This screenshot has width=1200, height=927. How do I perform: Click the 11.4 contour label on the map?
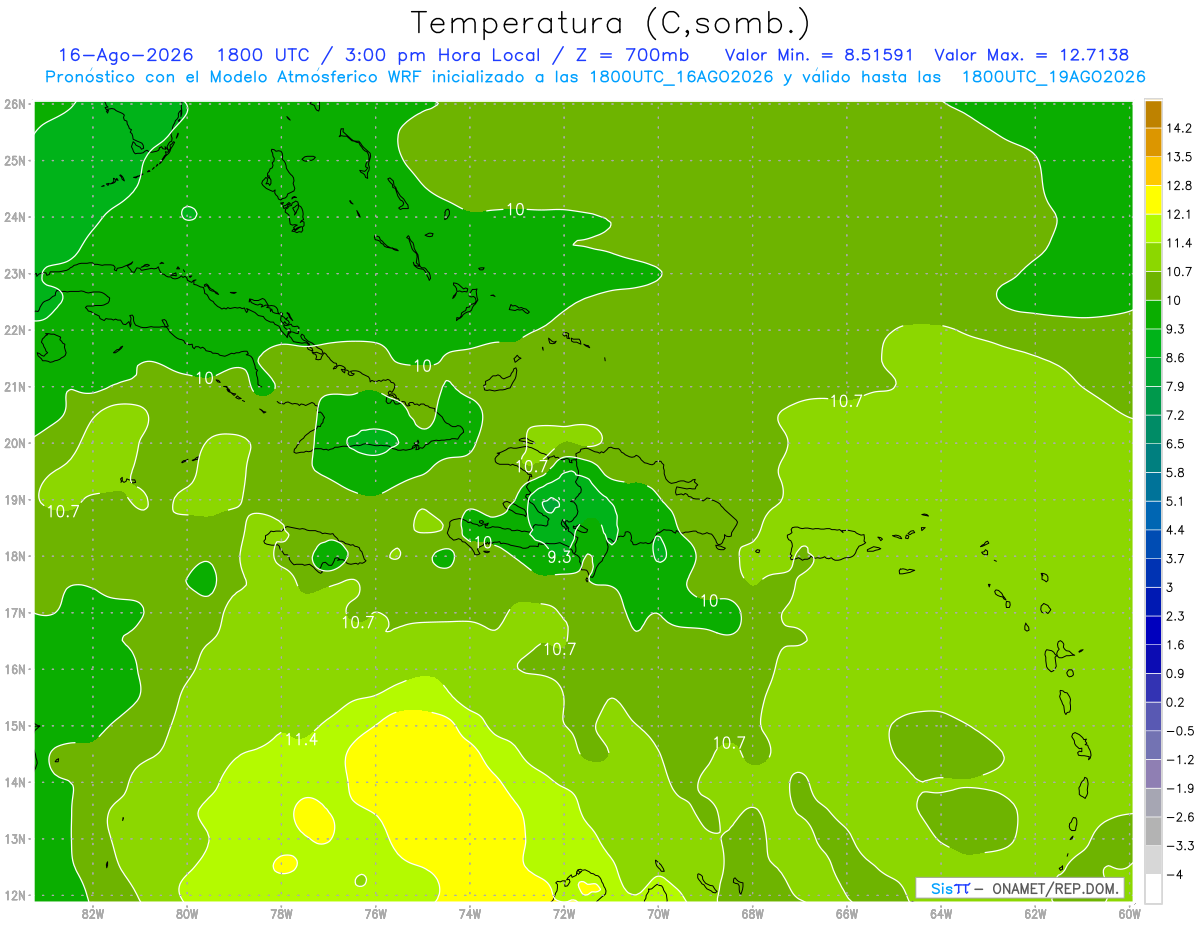301,739
